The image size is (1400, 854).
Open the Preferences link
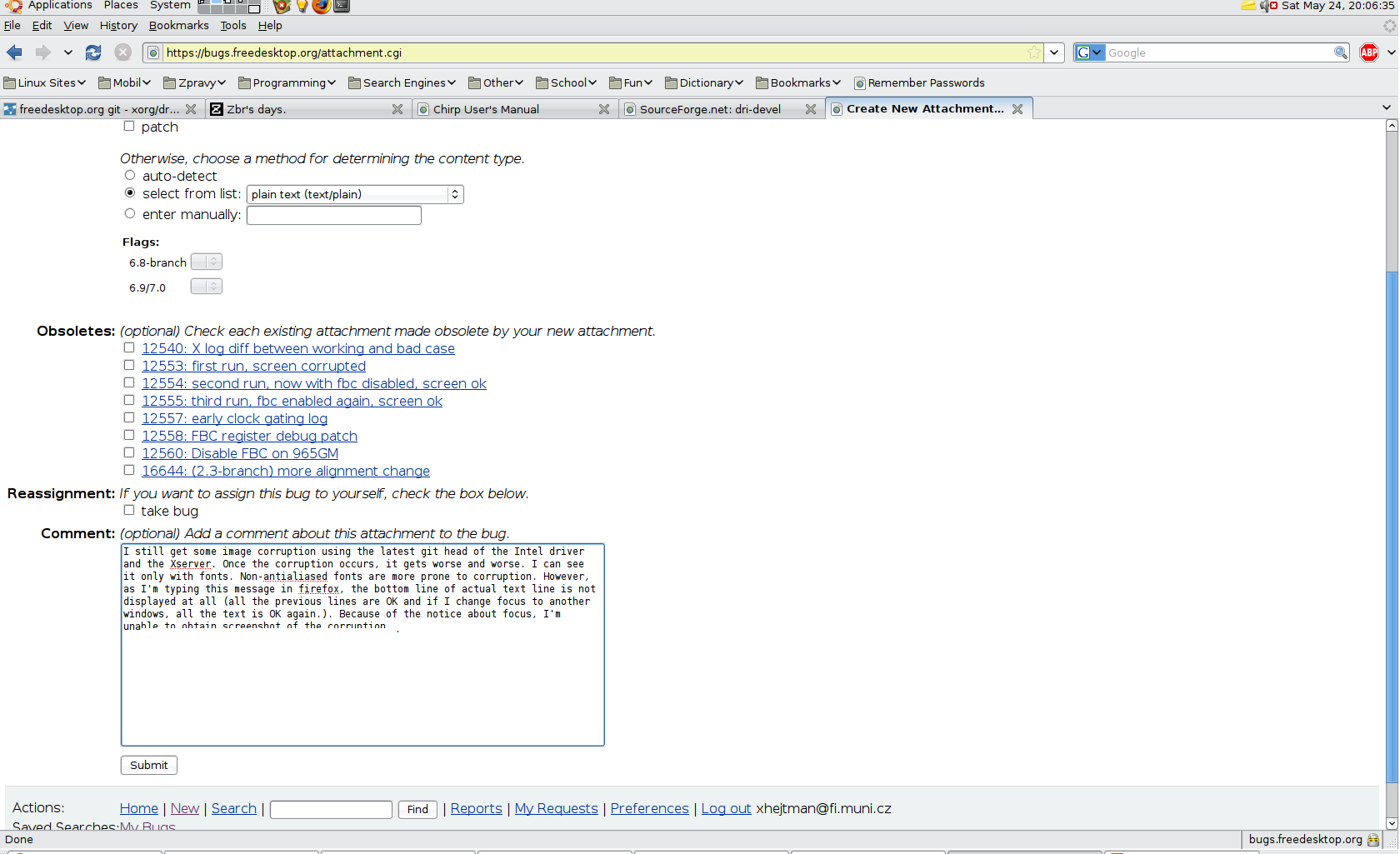click(649, 808)
